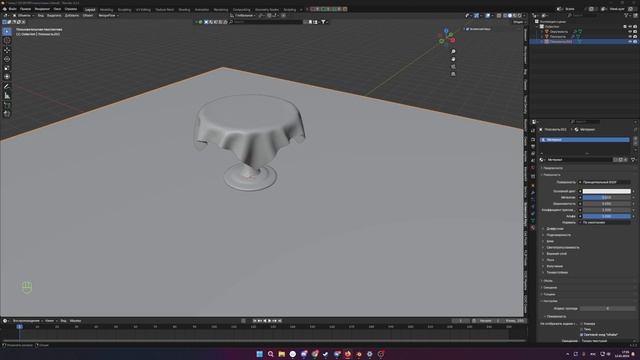Click the current frame marker in timeline
This screenshot has width=640, height=360.
[x=20, y=327]
